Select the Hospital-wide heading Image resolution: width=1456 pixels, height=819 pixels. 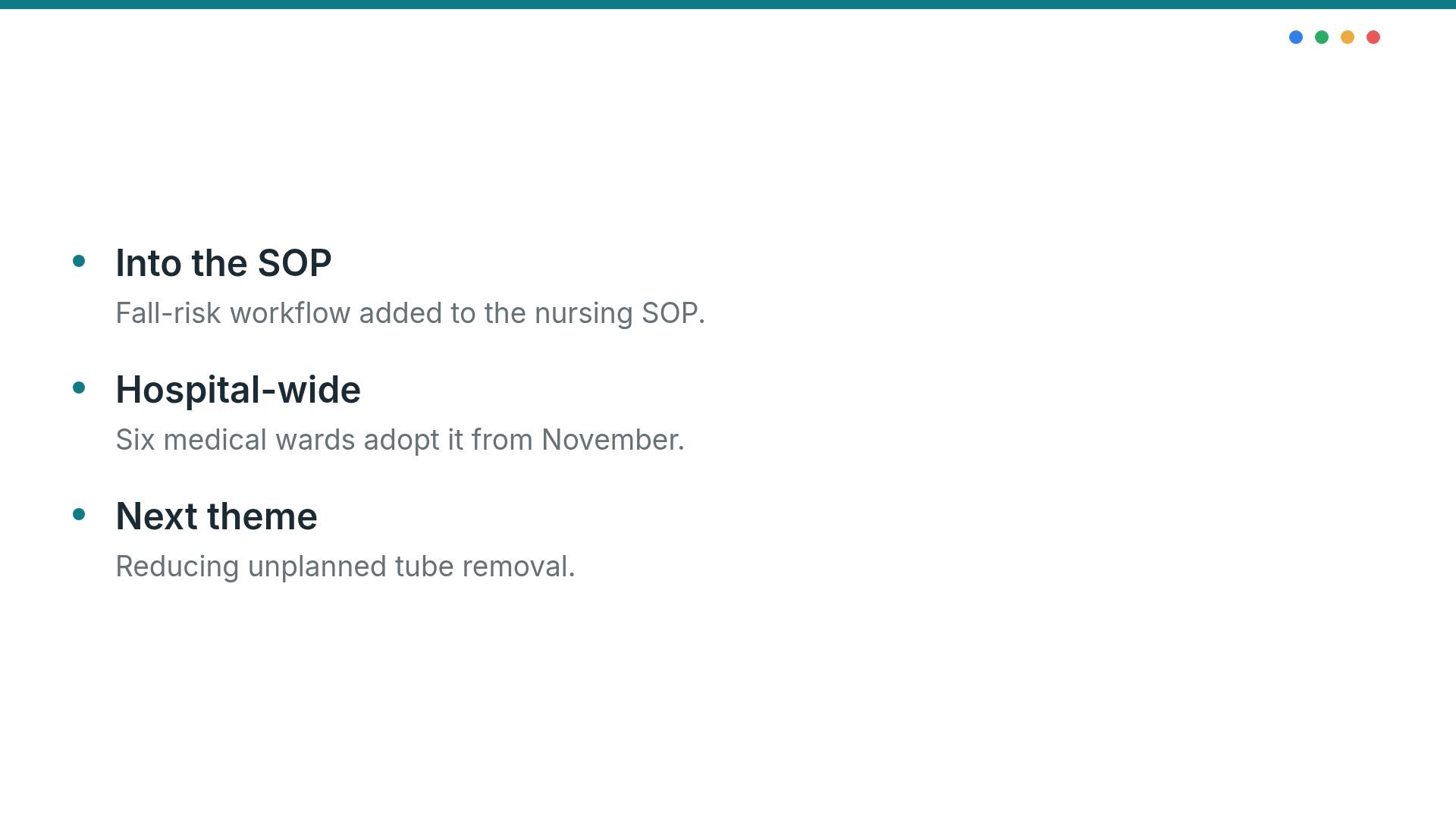click(238, 390)
